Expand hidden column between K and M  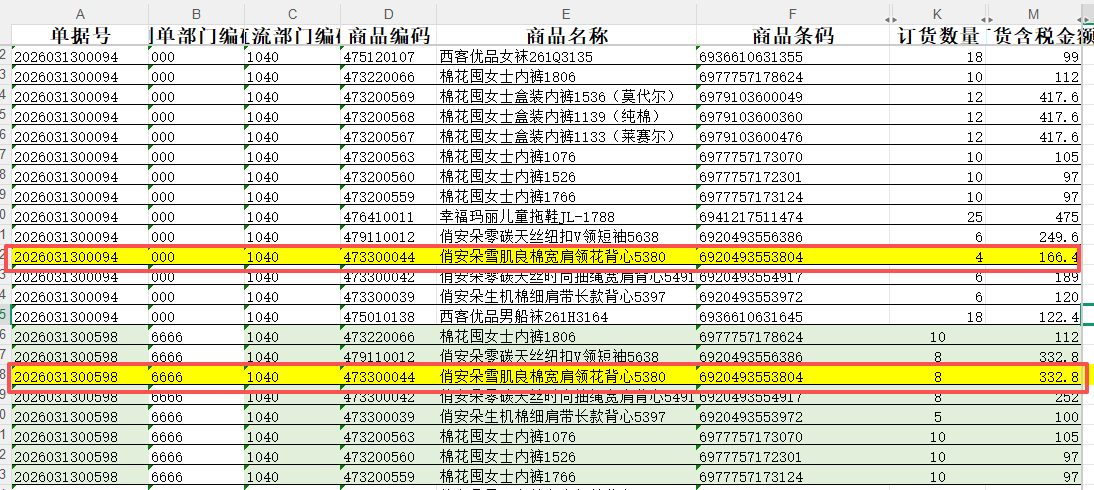[987, 19]
